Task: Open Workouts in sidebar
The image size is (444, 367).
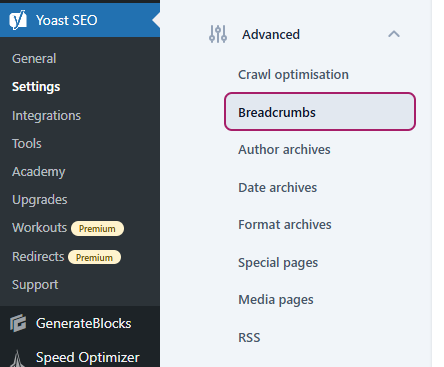Action: click(39, 228)
